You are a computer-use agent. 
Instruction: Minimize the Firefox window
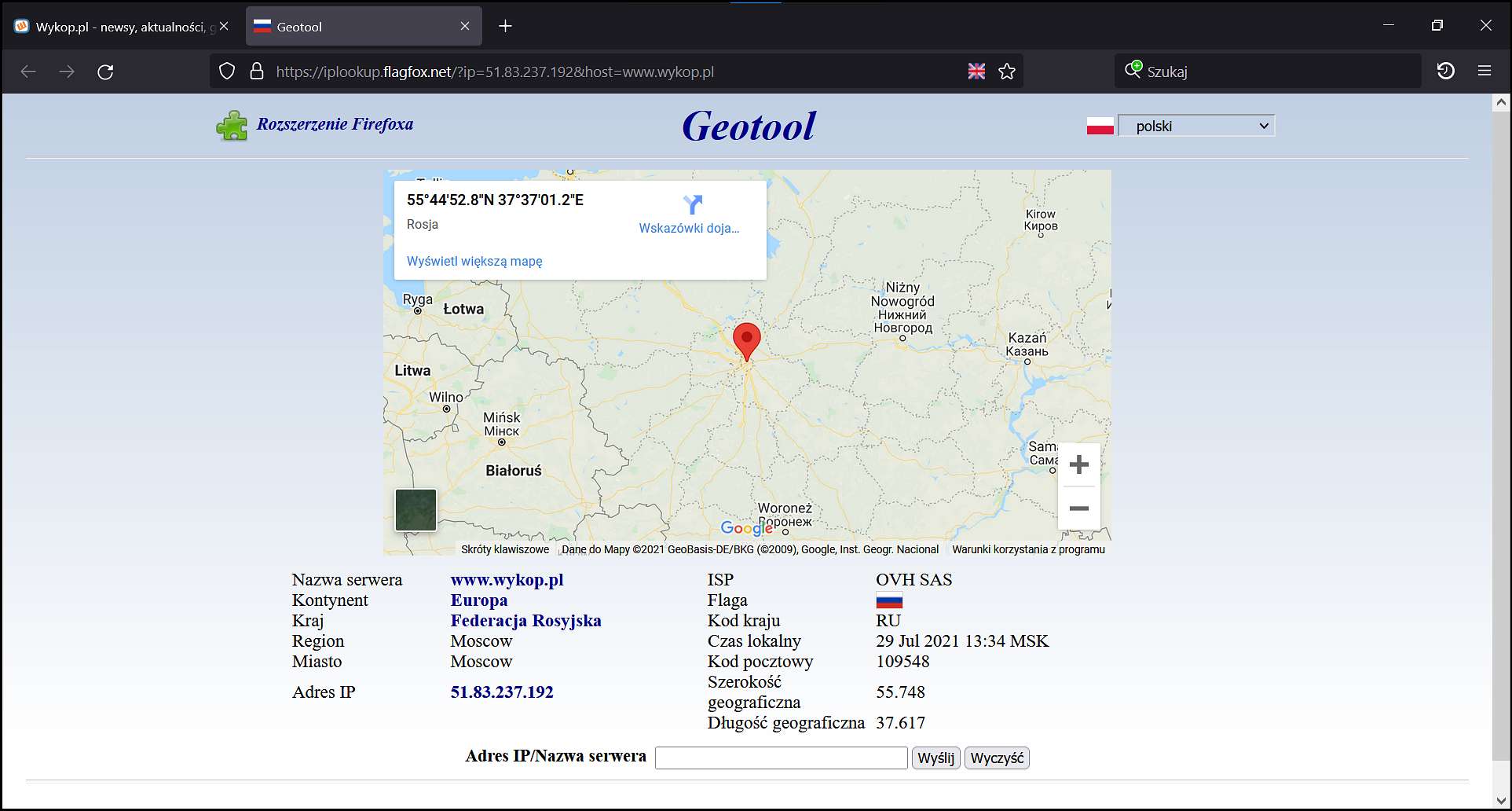click(1389, 25)
